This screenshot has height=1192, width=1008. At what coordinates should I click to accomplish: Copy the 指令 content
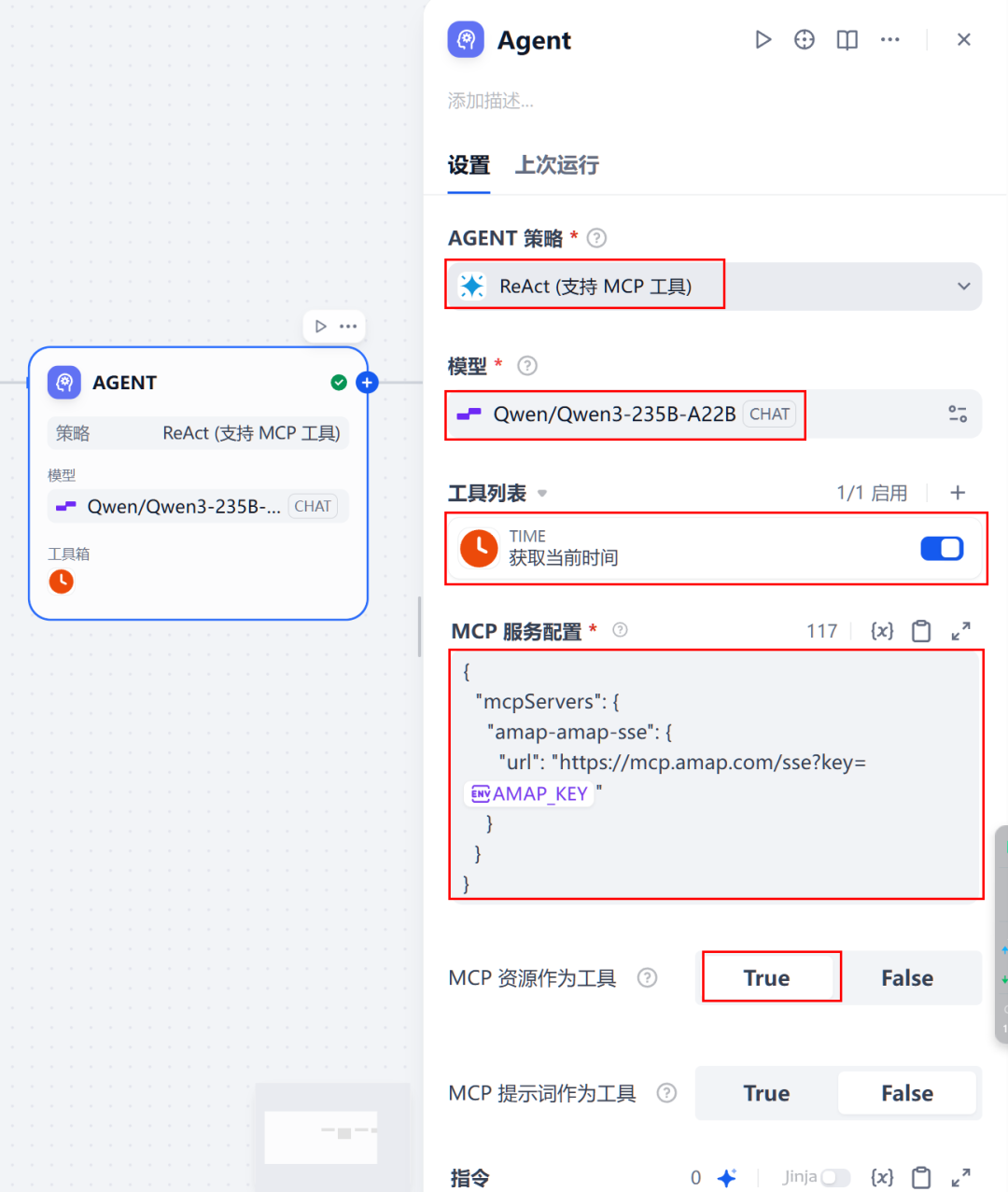pos(921,1178)
